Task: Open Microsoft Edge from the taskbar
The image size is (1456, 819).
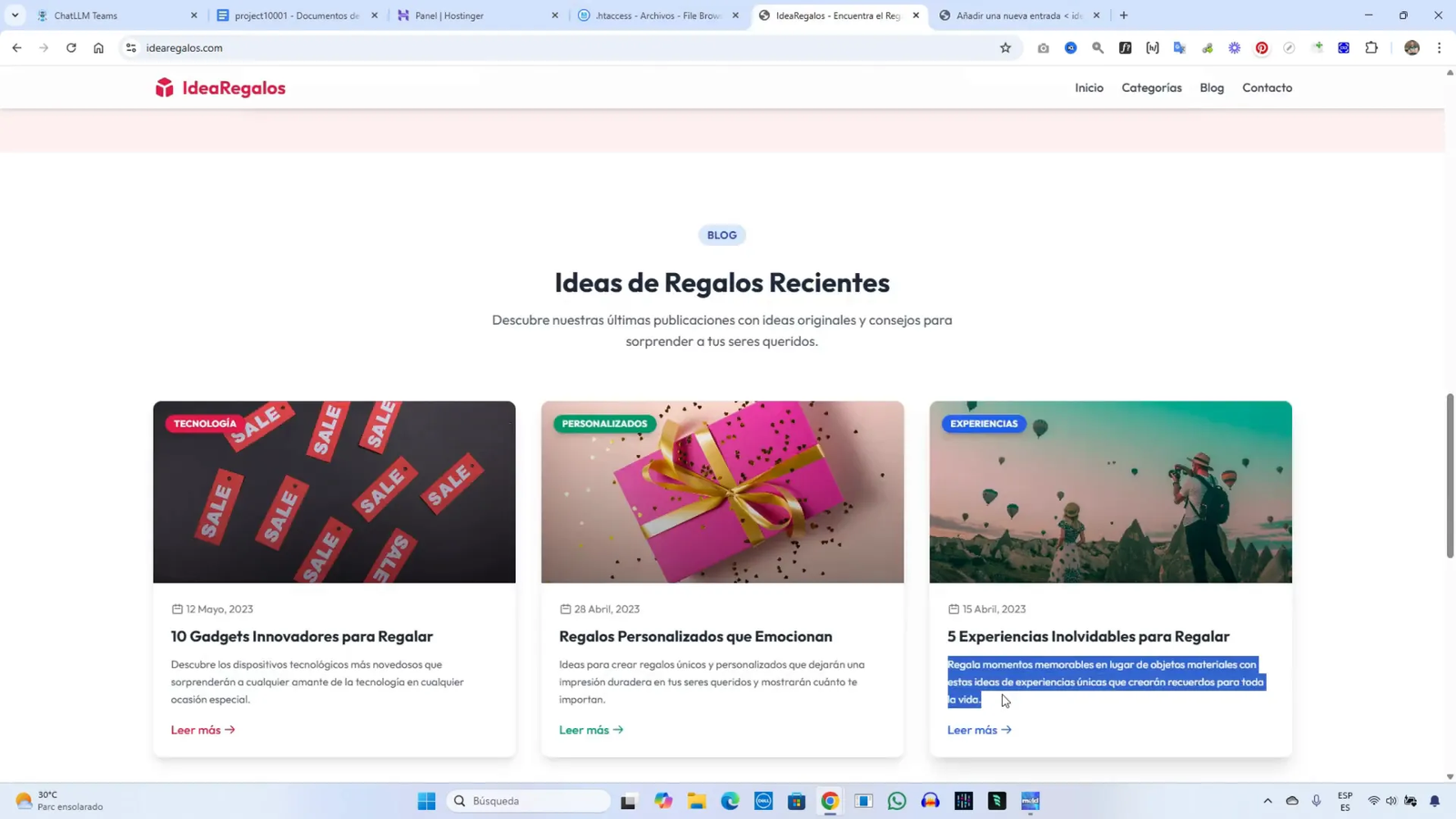Action: click(x=728, y=801)
